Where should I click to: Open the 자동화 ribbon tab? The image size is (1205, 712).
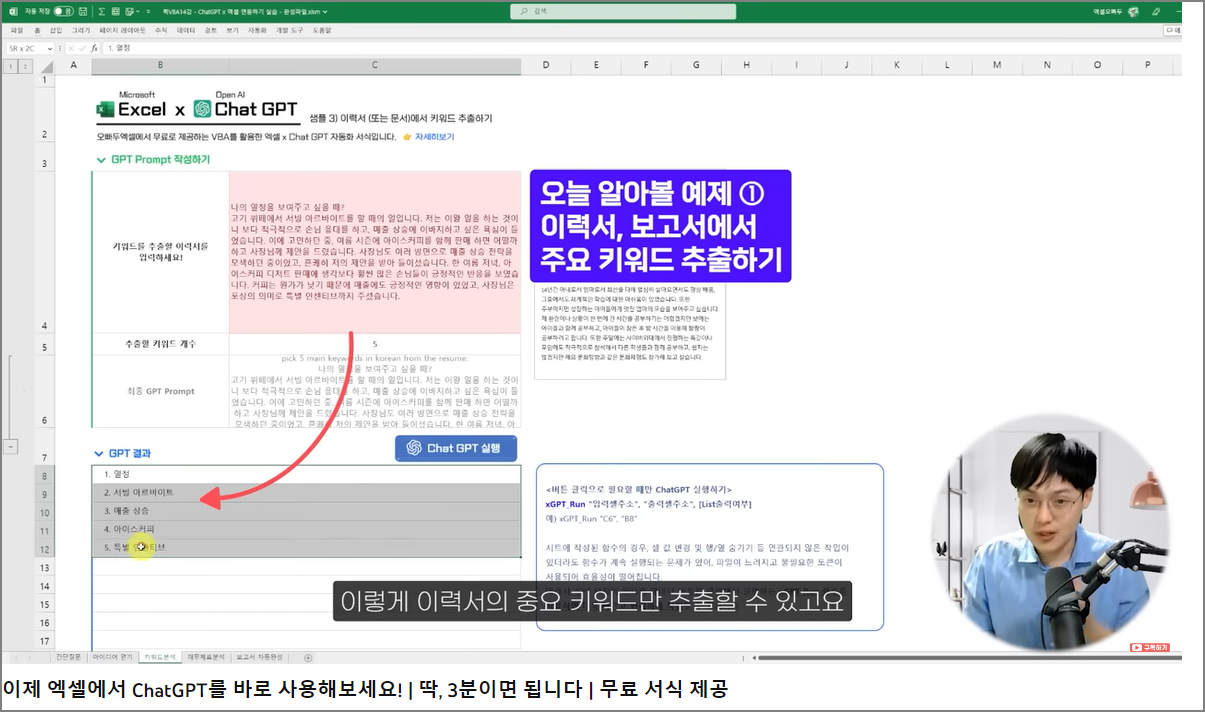(x=258, y=30)
